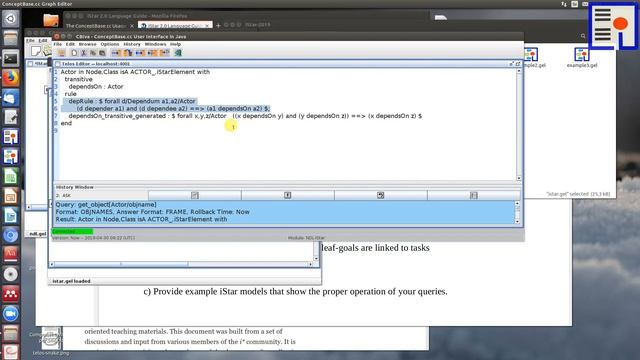Open Chromium from the launcher
The width and height of the screenshot is (640, 360).
11,236
